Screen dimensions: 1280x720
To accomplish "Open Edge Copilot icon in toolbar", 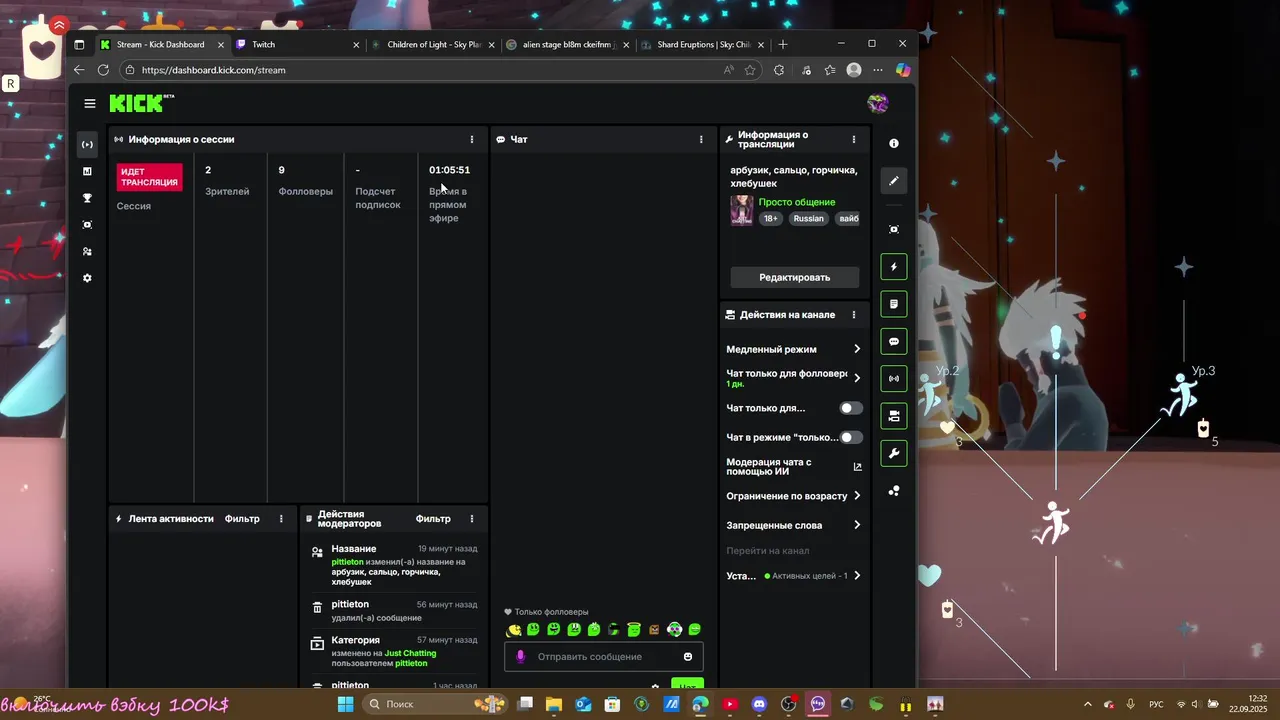I will [903, 70].
